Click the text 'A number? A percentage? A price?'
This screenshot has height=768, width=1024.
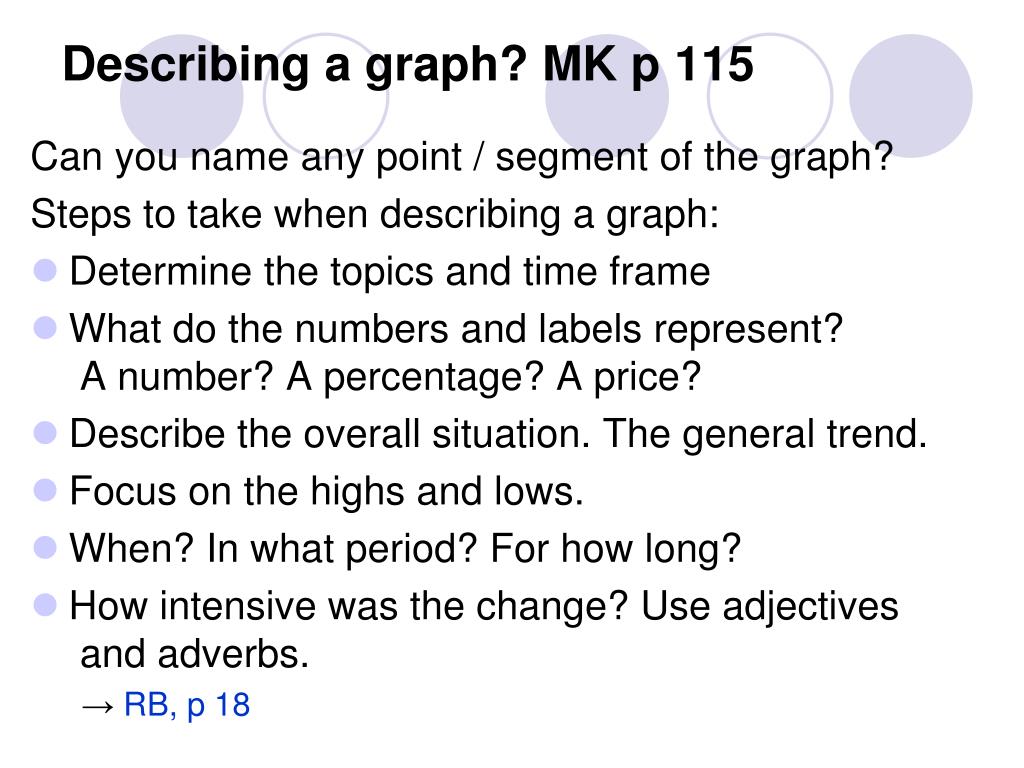pos(391,377)
